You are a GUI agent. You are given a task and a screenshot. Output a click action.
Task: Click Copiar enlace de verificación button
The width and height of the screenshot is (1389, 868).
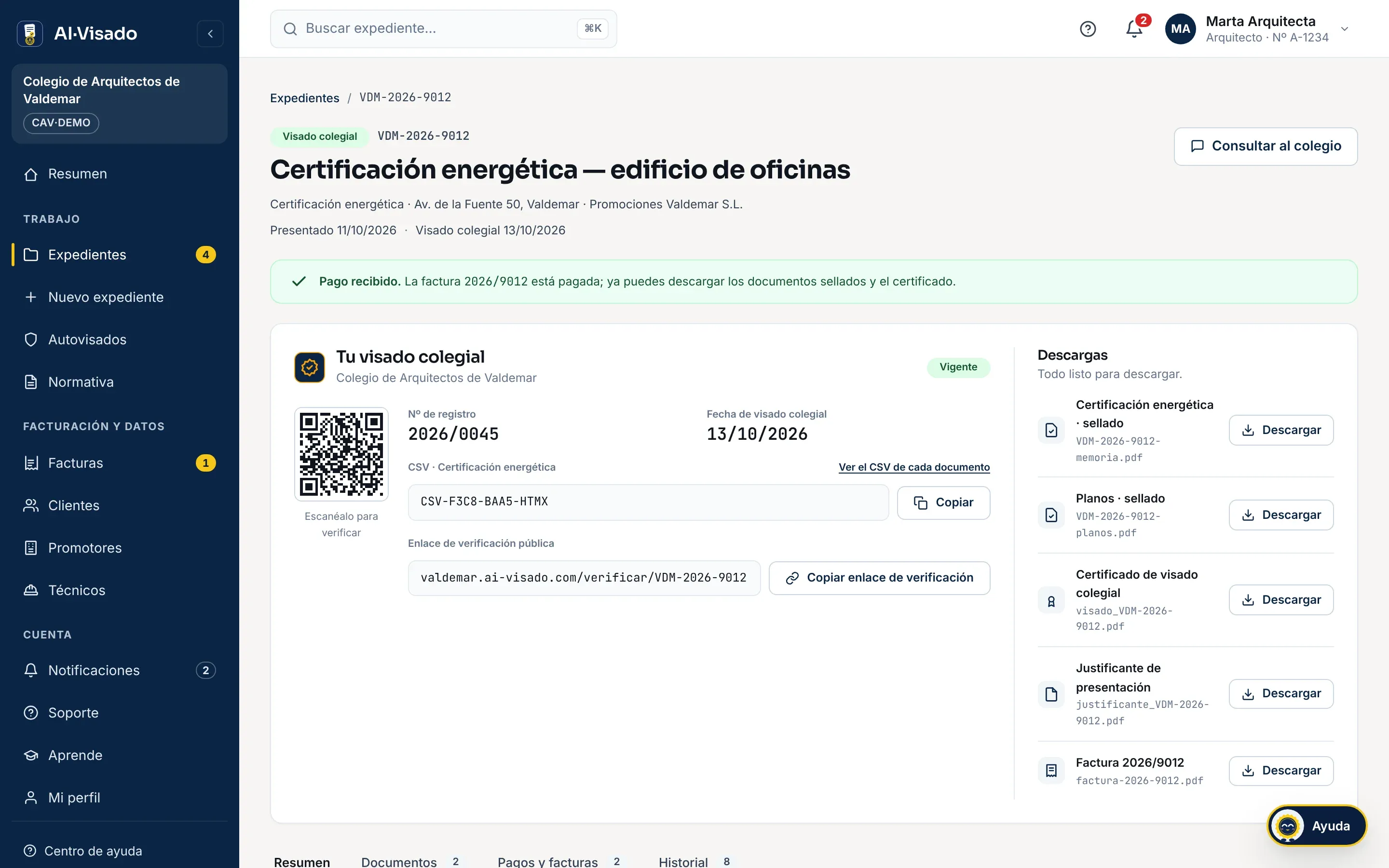(x=879, y=578)
